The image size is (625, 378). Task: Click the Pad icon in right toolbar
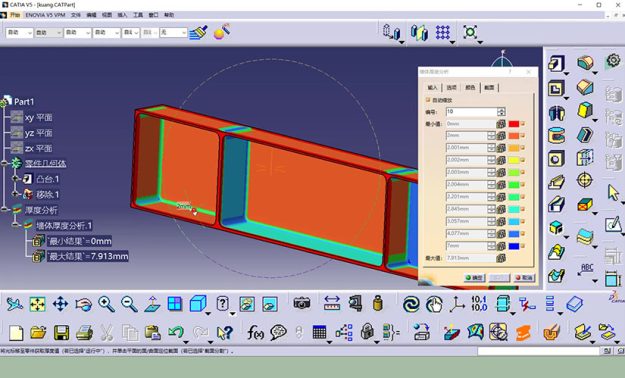[556, 63]
